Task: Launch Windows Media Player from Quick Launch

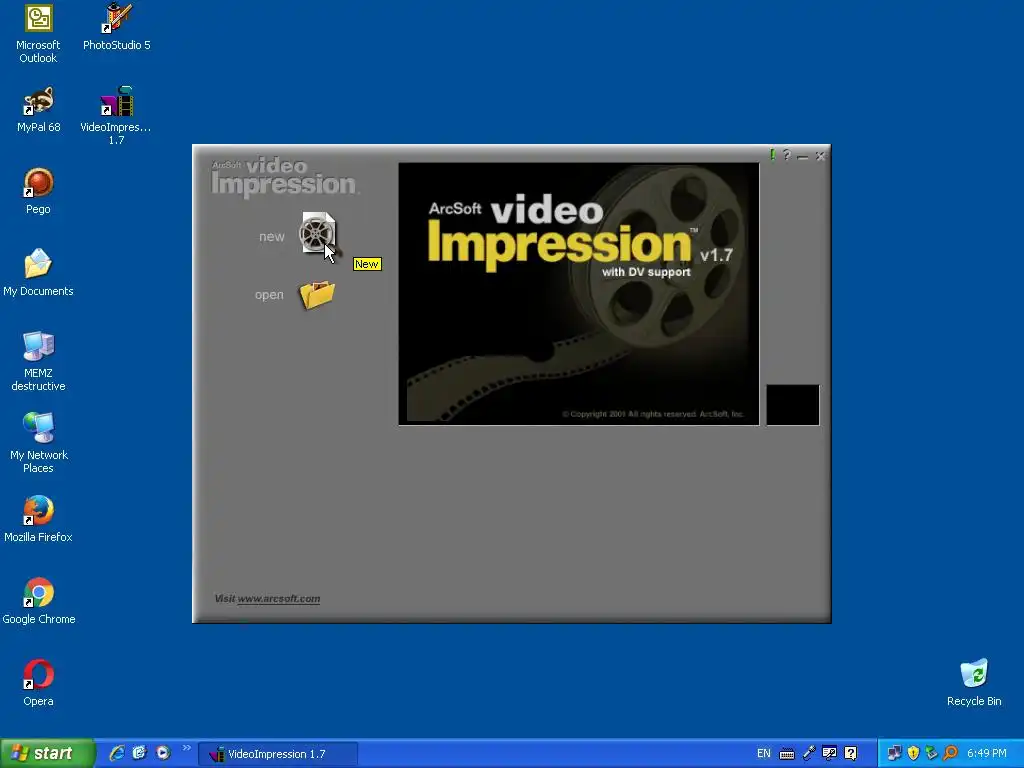Action: pyautogui.click(x=163, y=753)
